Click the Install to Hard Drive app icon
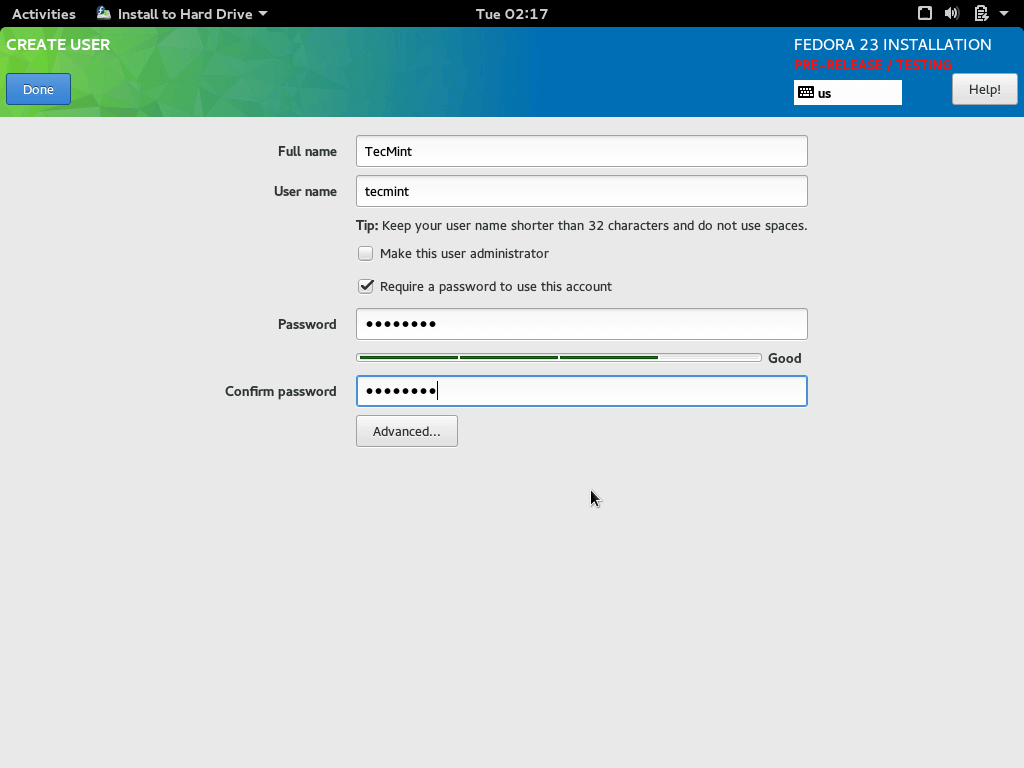 (x=104, y=14)
